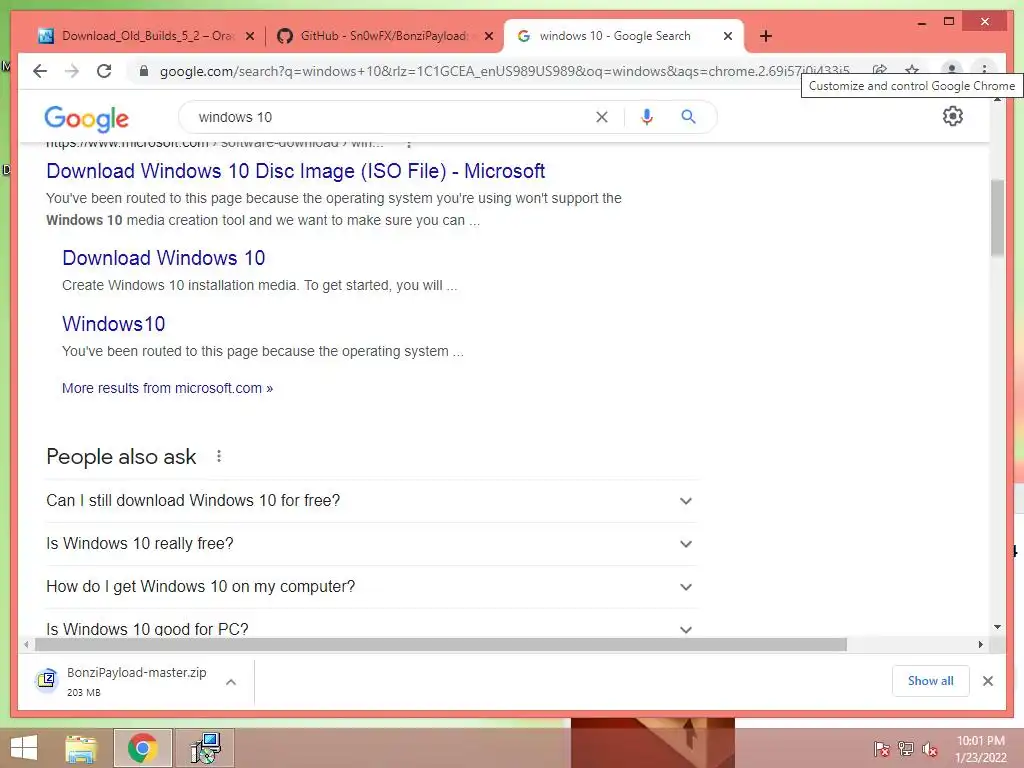This screenshot has width=1024, height=768.
Task: Click the vertical scrollbar thumb
Action: point(997,217)
